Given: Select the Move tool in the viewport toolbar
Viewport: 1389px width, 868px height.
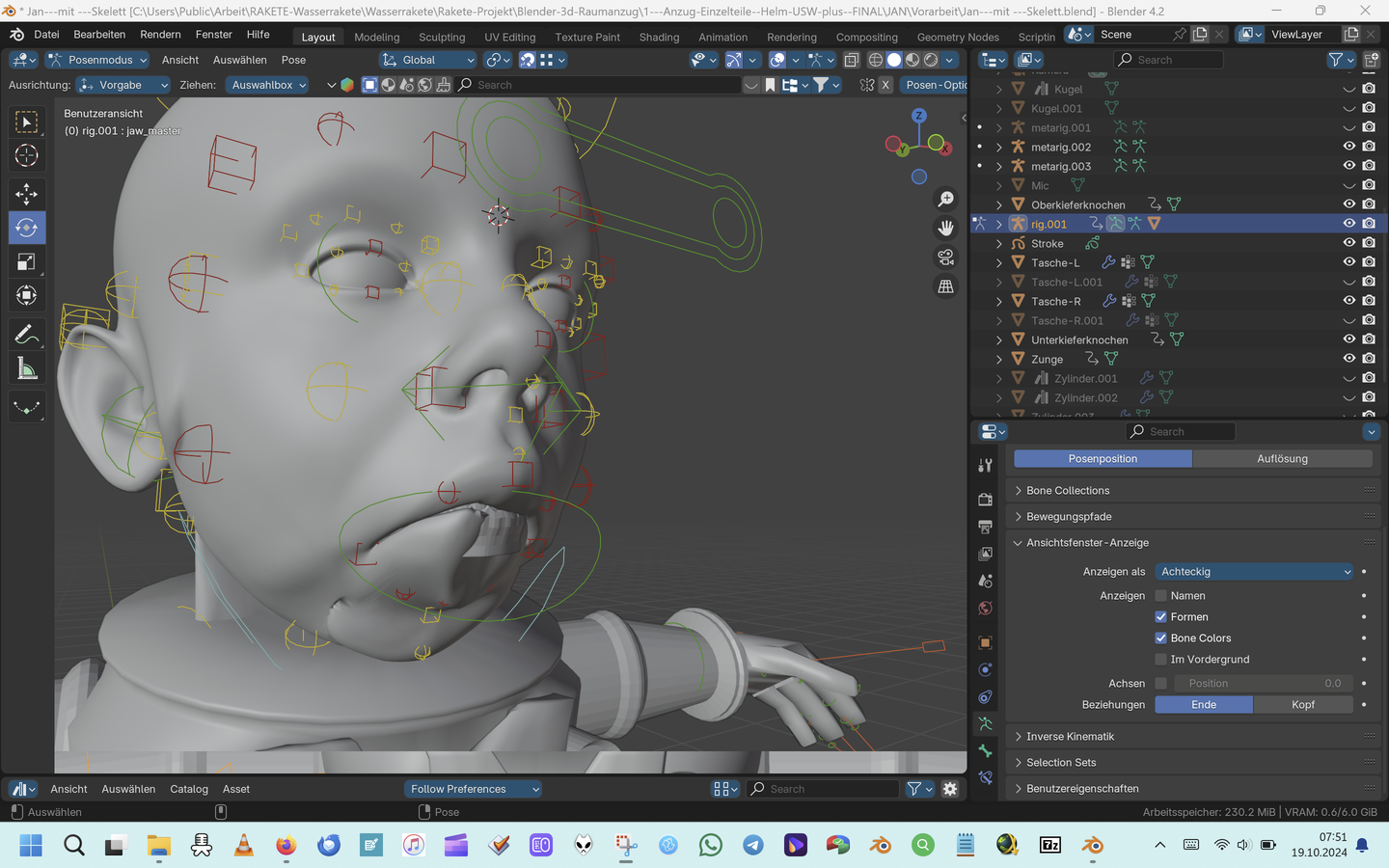Looking at the screenshot, I should pos(26,194).
